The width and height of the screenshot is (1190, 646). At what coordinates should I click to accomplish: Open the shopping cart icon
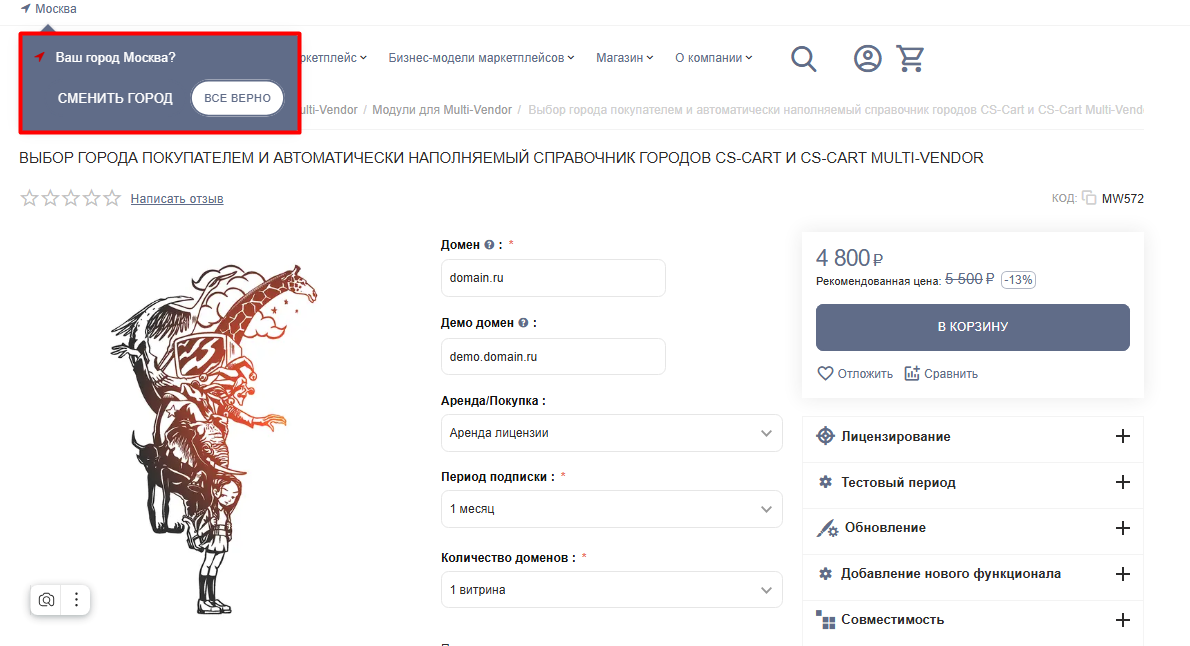pos(910,58)
